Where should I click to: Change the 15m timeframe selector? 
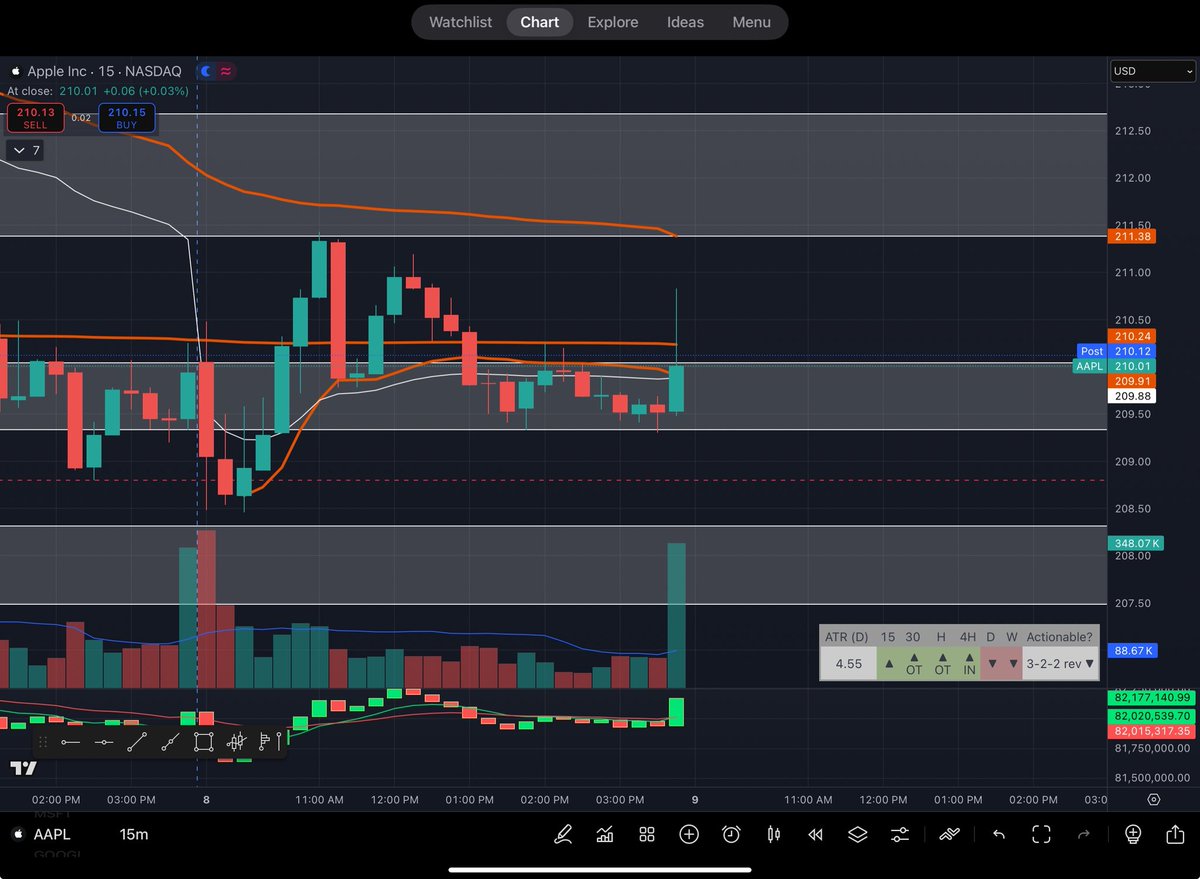tap(134, 834)
